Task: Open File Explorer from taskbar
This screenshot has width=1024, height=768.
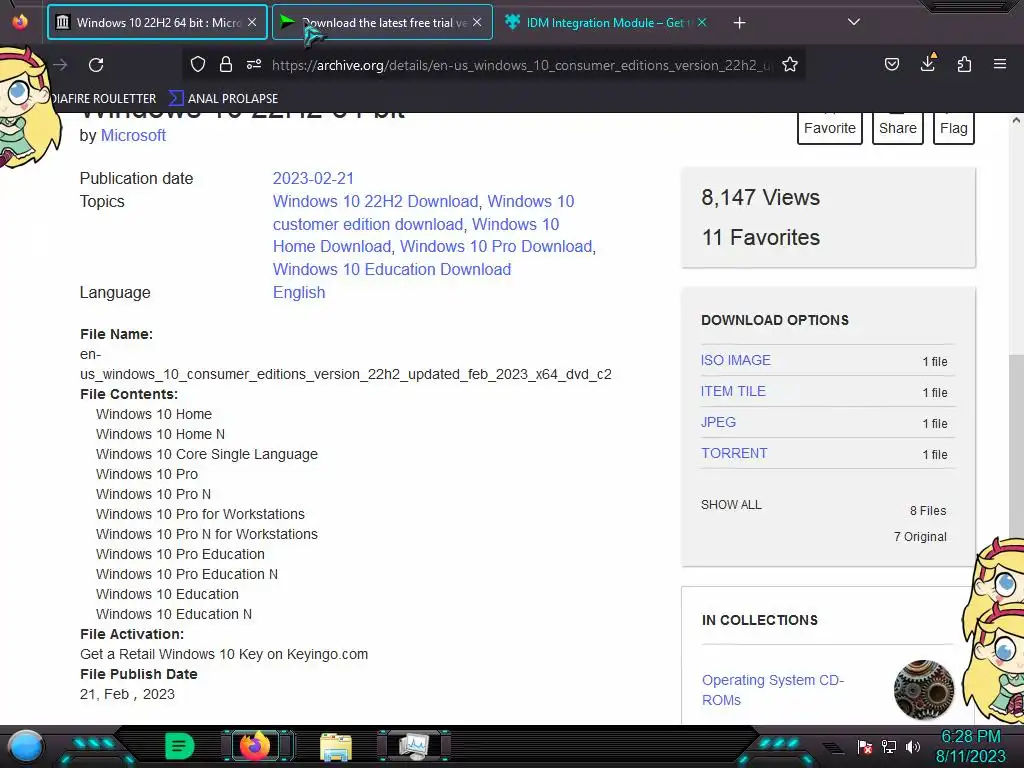Action: point(336,747)
